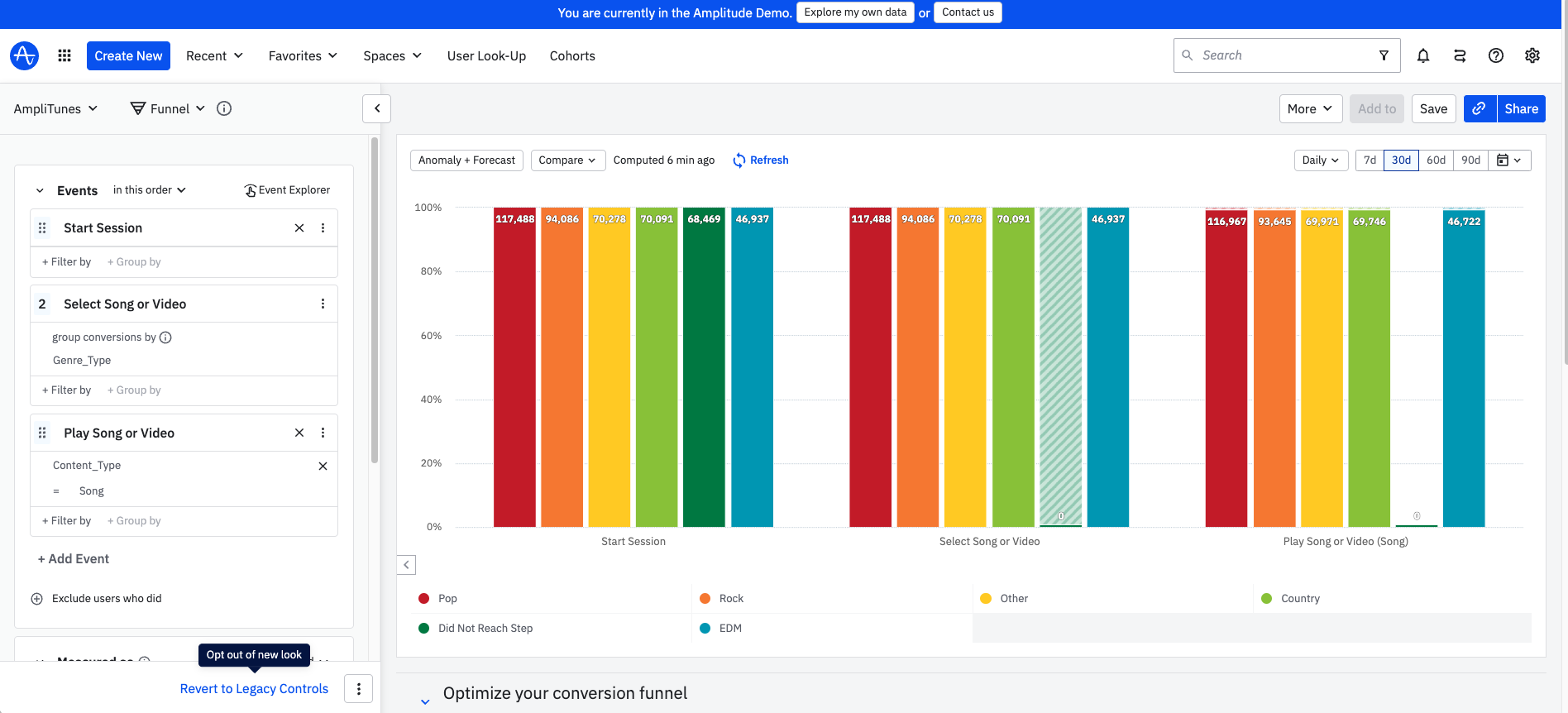Click the Did Not Reach Step legend swatch
This screenshot has height=713, width=1568.
424,628
